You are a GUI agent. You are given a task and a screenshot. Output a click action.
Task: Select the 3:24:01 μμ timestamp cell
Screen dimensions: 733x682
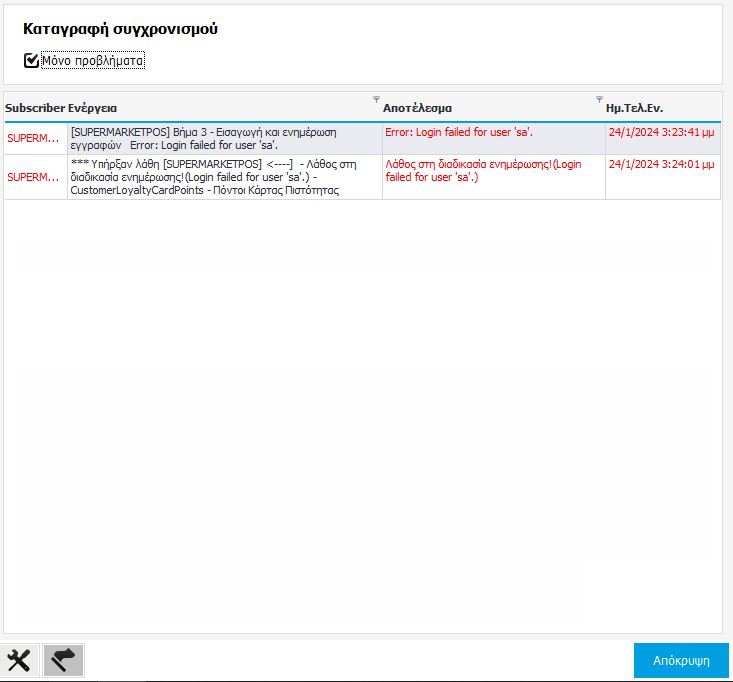point(661,165)
